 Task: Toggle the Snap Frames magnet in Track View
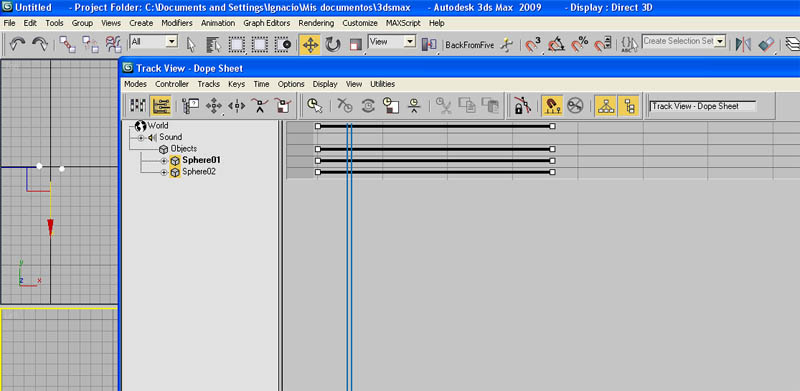552,106
